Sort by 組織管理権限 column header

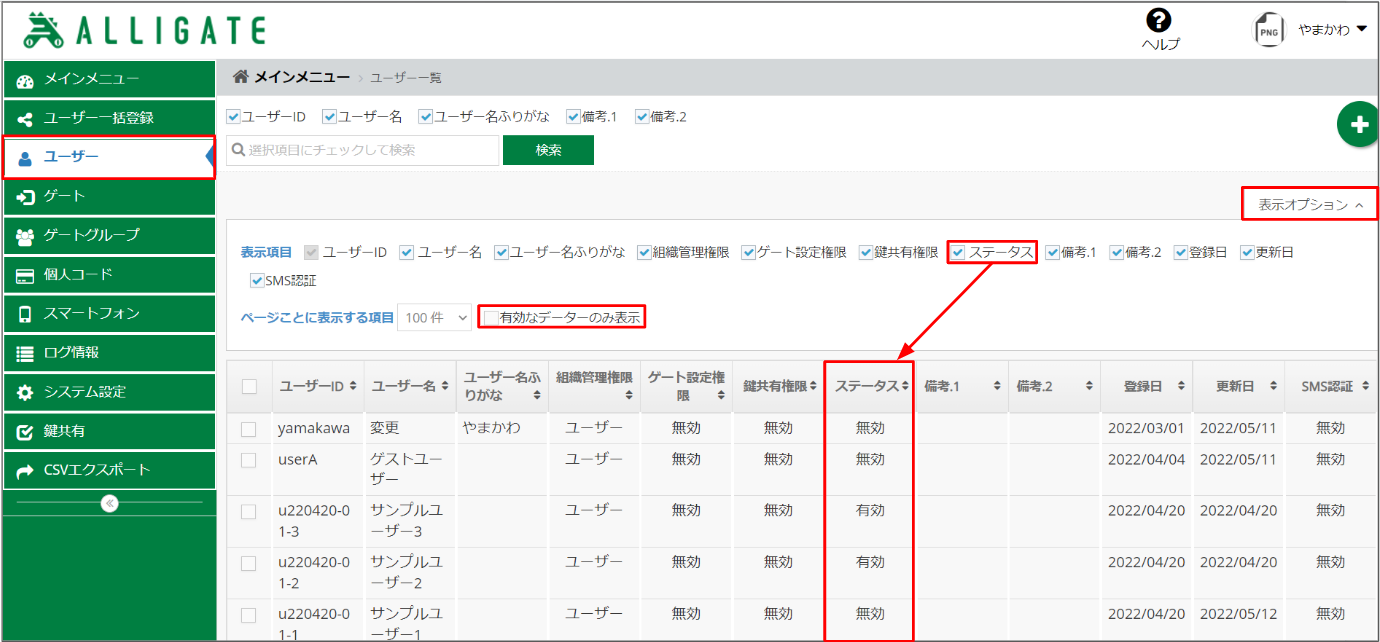click(594, 386)
